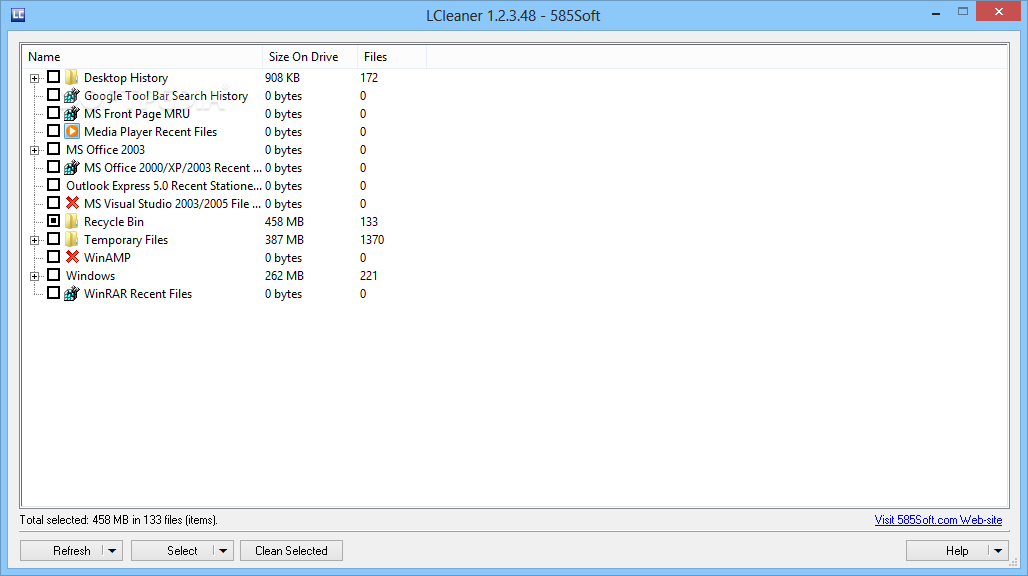Expand the Temporary Files tree node

click(35, 240)
